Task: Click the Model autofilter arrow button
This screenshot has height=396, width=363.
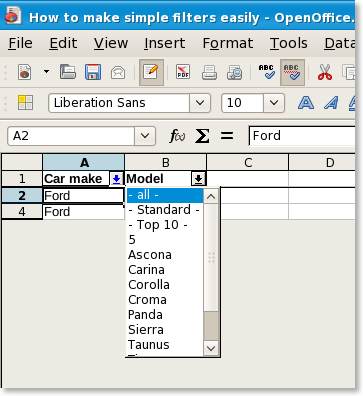Action: [198, 179]
